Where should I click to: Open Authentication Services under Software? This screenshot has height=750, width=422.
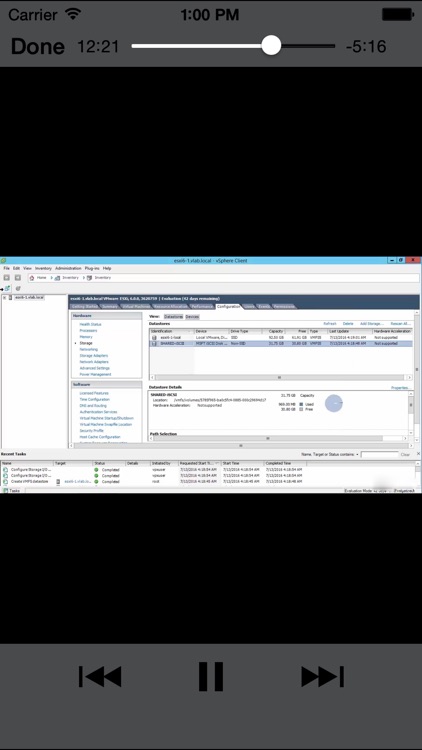[99, 412]
